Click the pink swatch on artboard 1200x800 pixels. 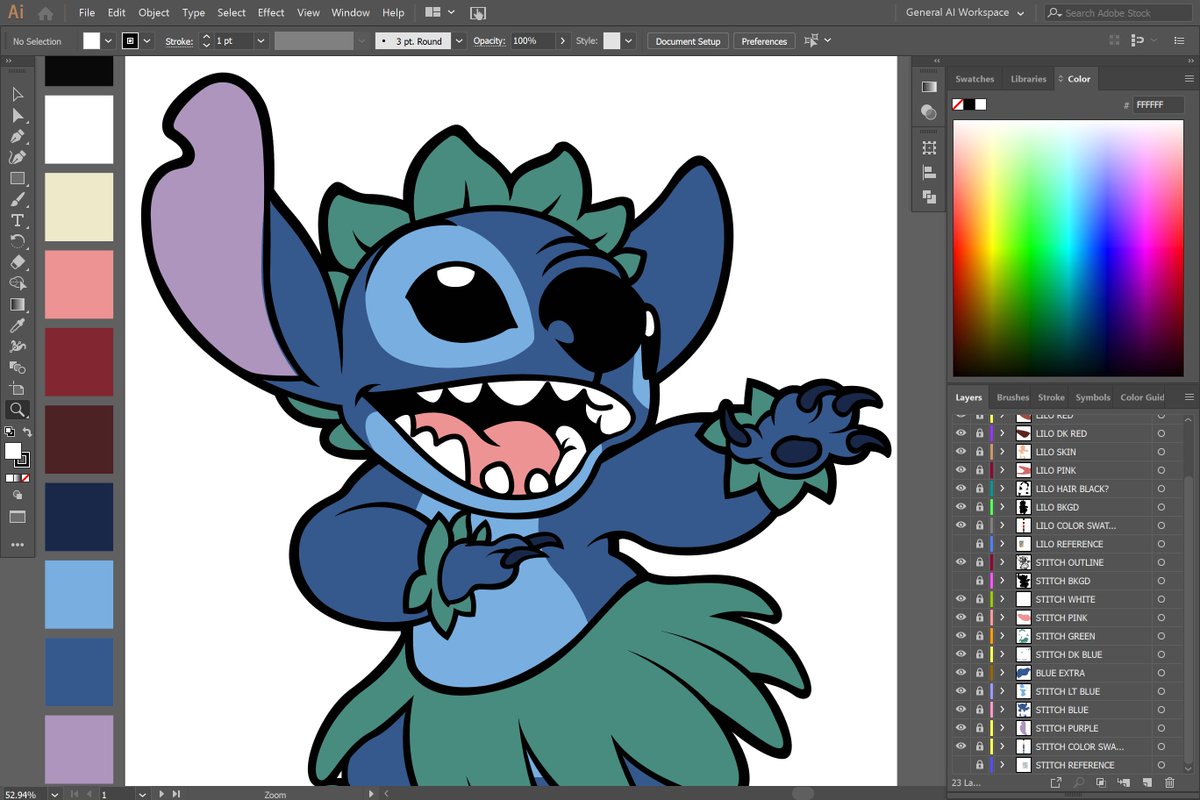pyautogui.click(x=79, y=285)
